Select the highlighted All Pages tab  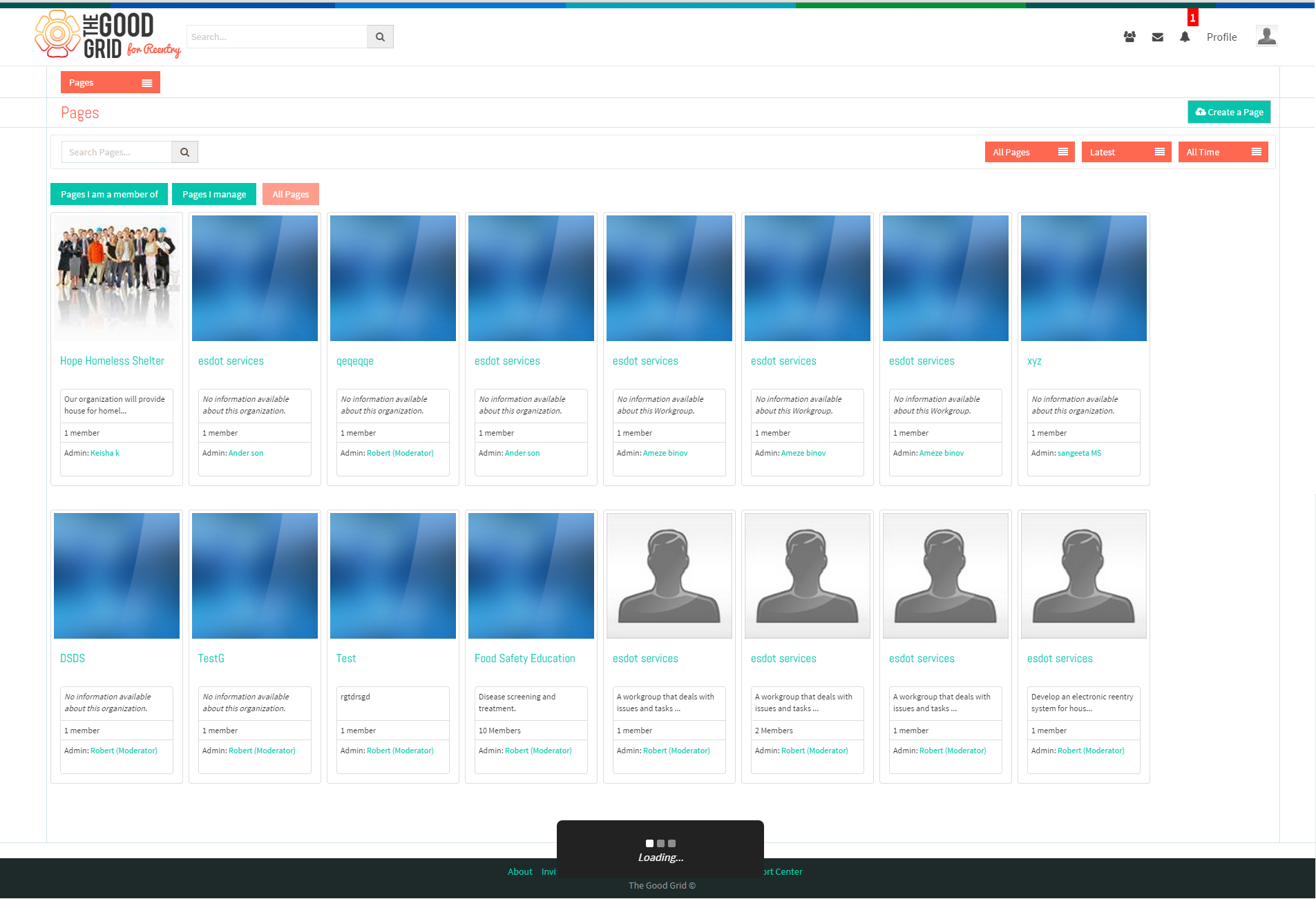[291, 194]
